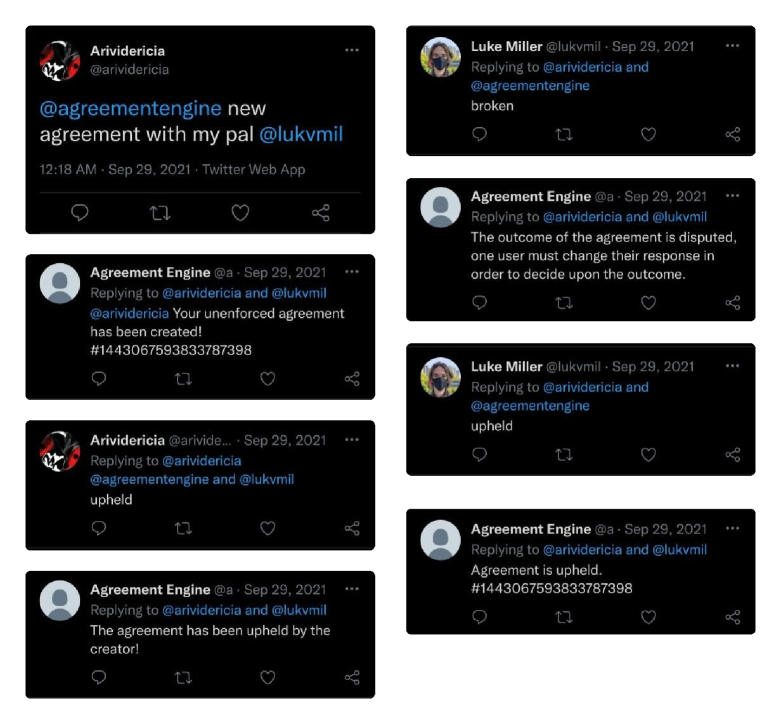Image resolution: width=781 pixels, height=724 pixels.
Task: Reply to Arividericia's new agreement tweet
Action: click(x=80, y=213)
